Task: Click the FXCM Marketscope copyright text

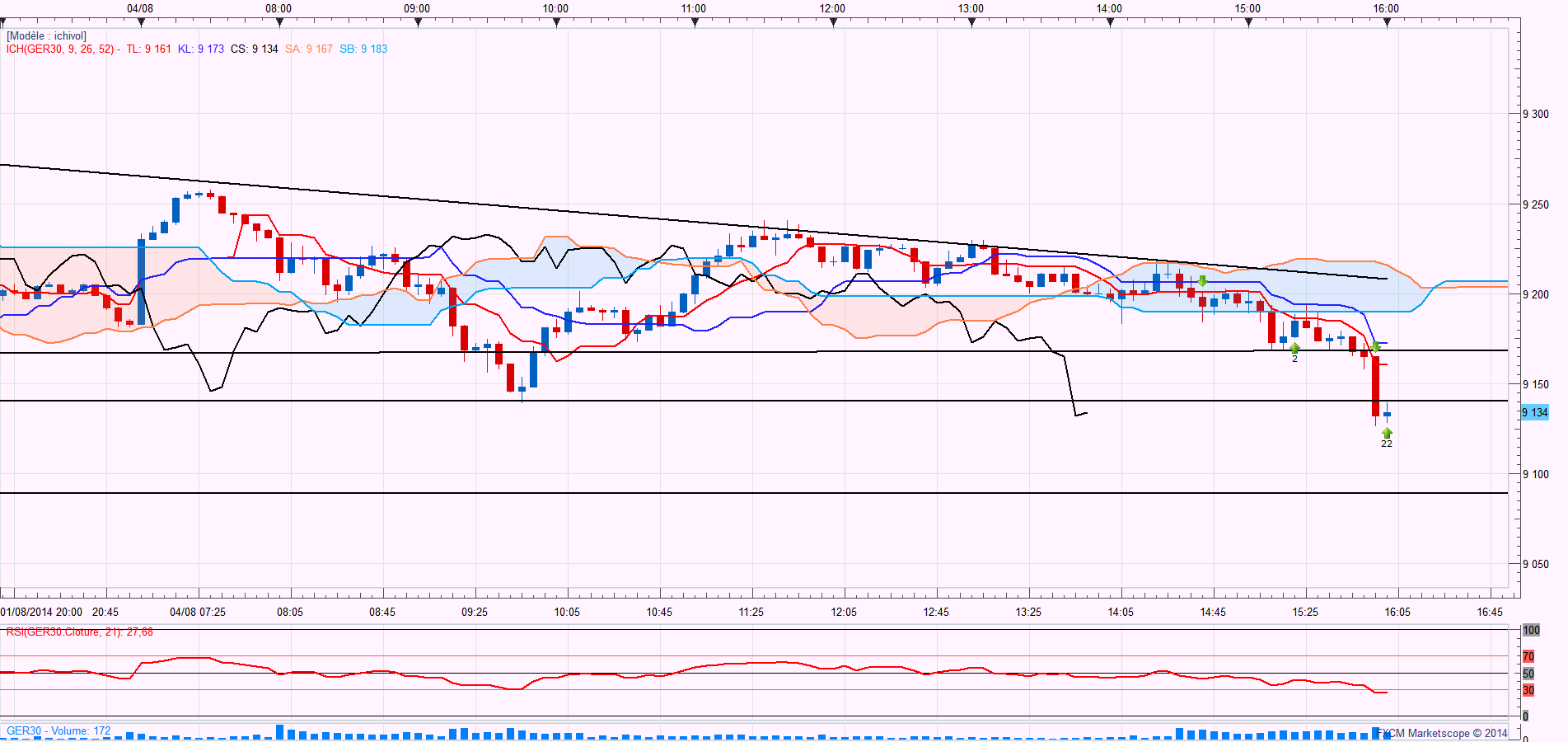Action: click(1442, 733)
